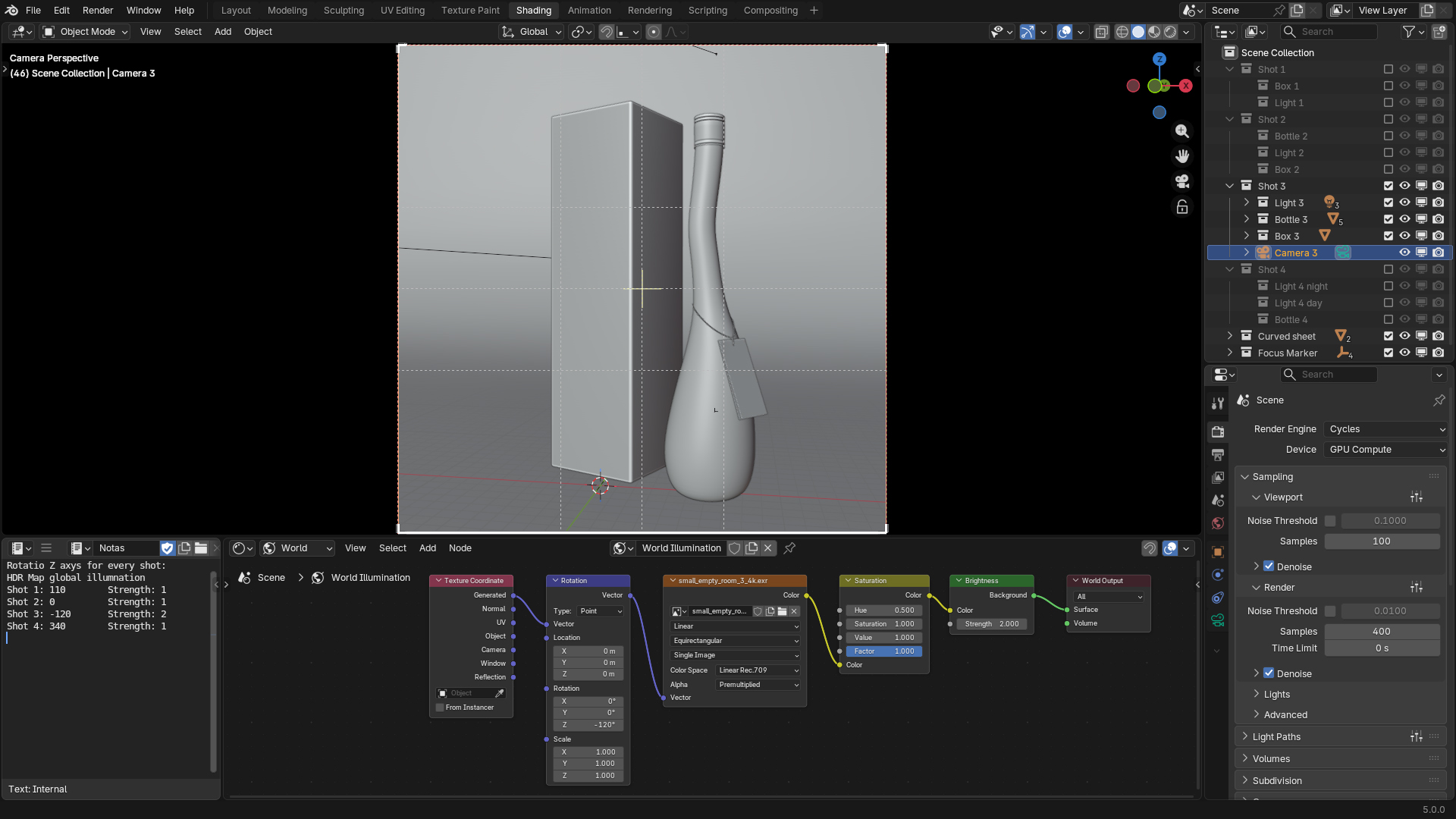Open the Output properties tab icon
Screen dimensions: 1456x819
(x=1217, y=455)
